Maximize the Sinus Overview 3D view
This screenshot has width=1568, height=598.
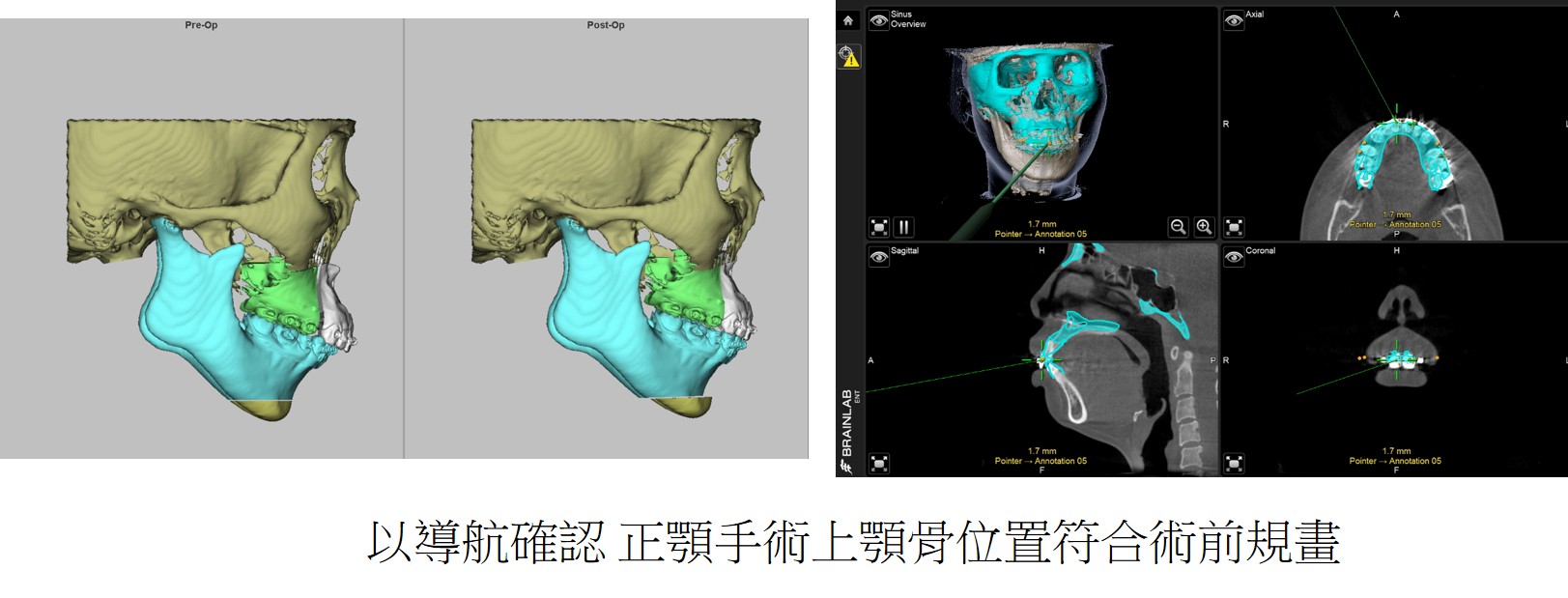click(x=879, y=227)
